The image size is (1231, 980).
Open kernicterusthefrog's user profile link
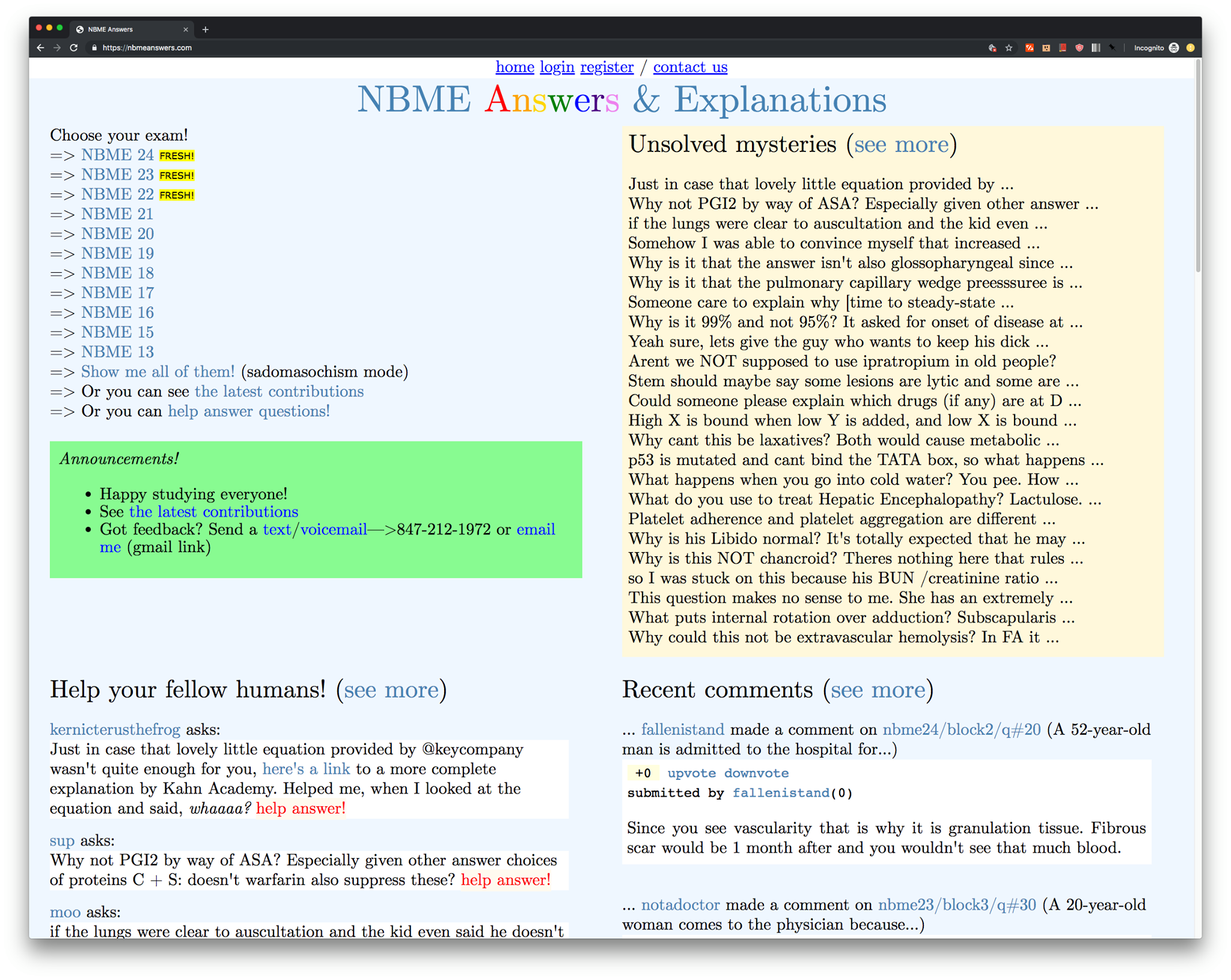pyautogui.click(x=115, y=730)
